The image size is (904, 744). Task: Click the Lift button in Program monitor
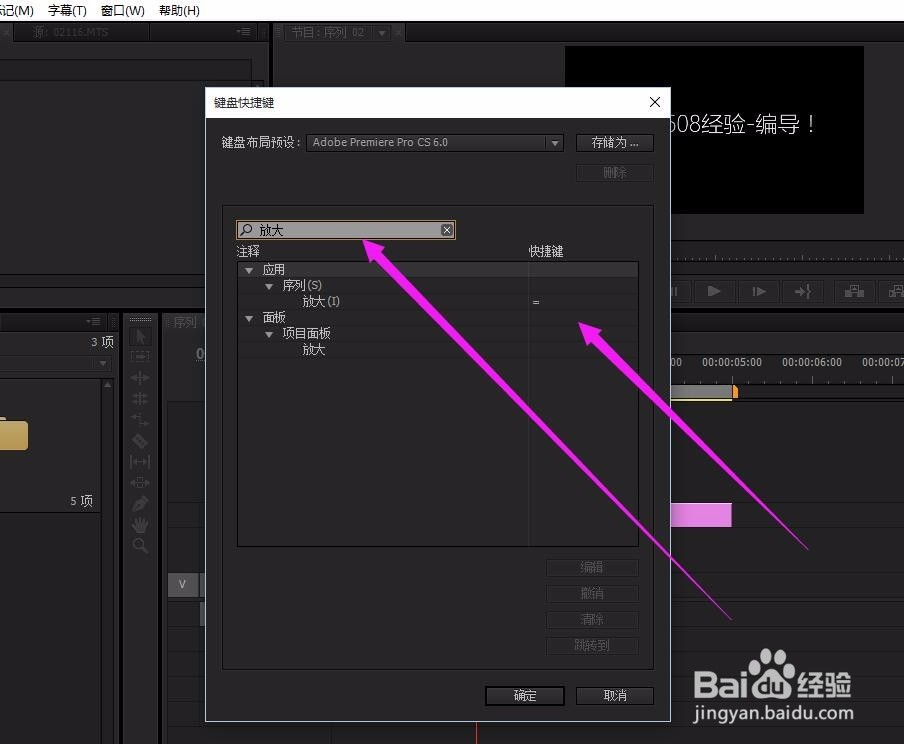point(854,291)
